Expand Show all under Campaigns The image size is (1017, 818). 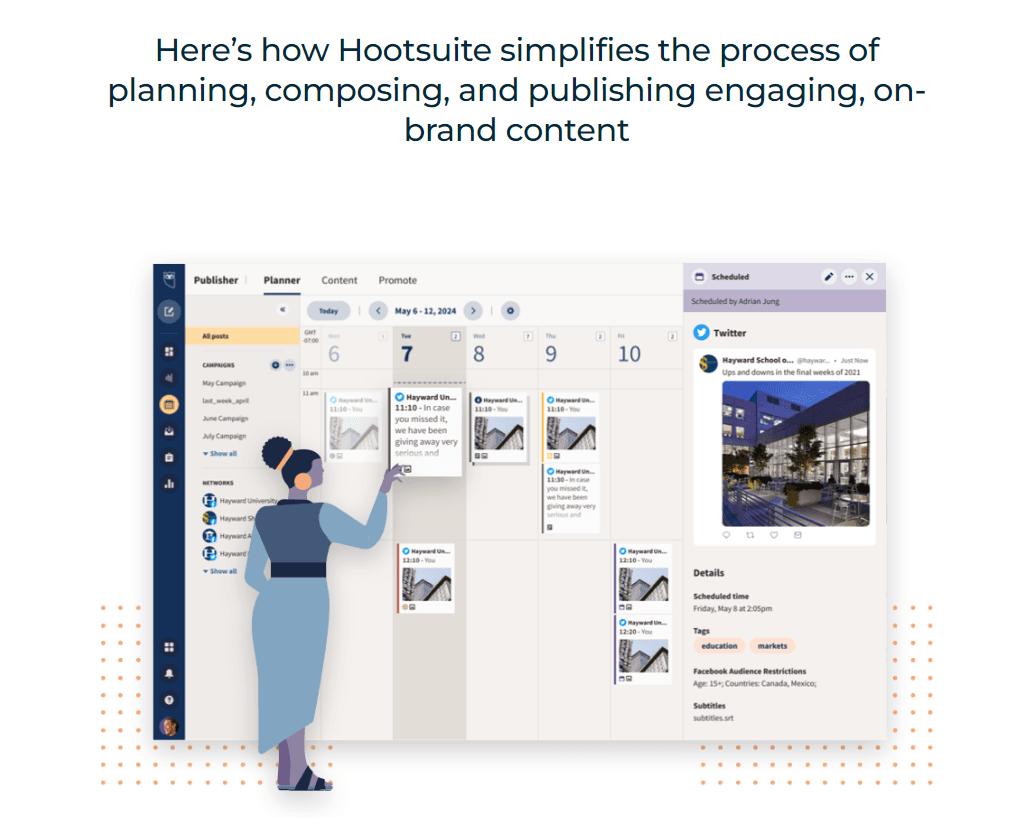pos(220,454)
